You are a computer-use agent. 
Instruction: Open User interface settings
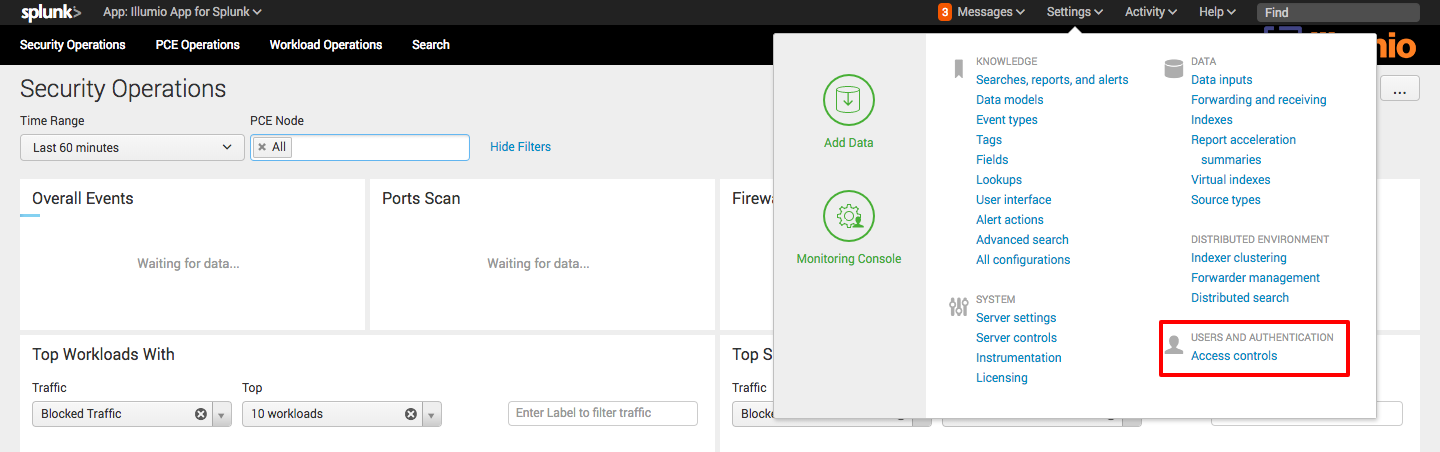(x=1014, y=200)
